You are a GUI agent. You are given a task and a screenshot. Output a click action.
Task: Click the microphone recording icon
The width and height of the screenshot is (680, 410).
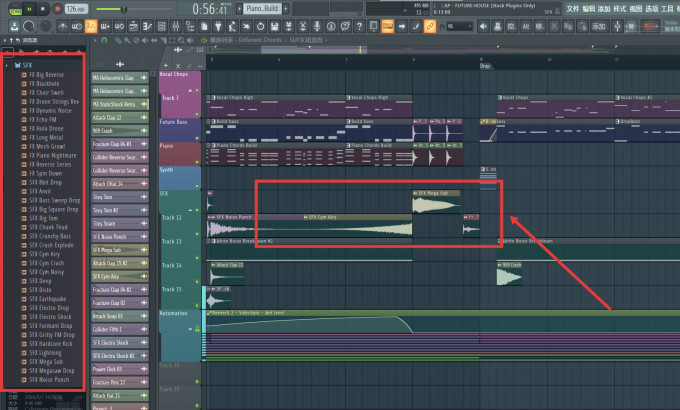pyautogui.click(x=317, y=26)
